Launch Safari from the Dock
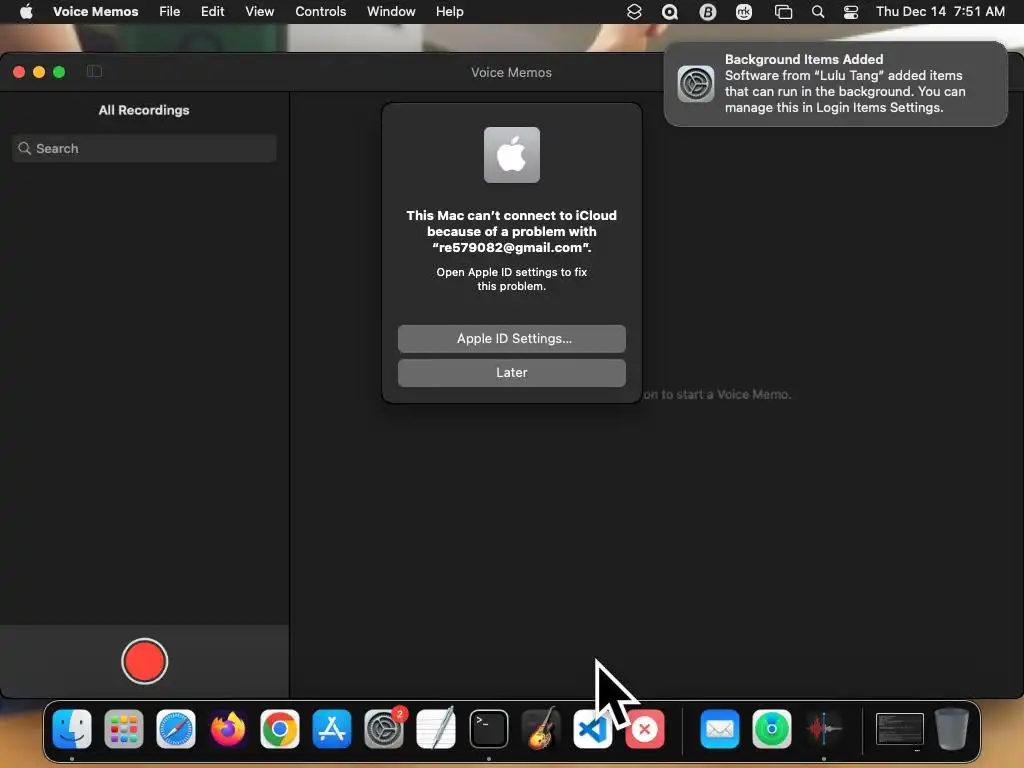 176,728
